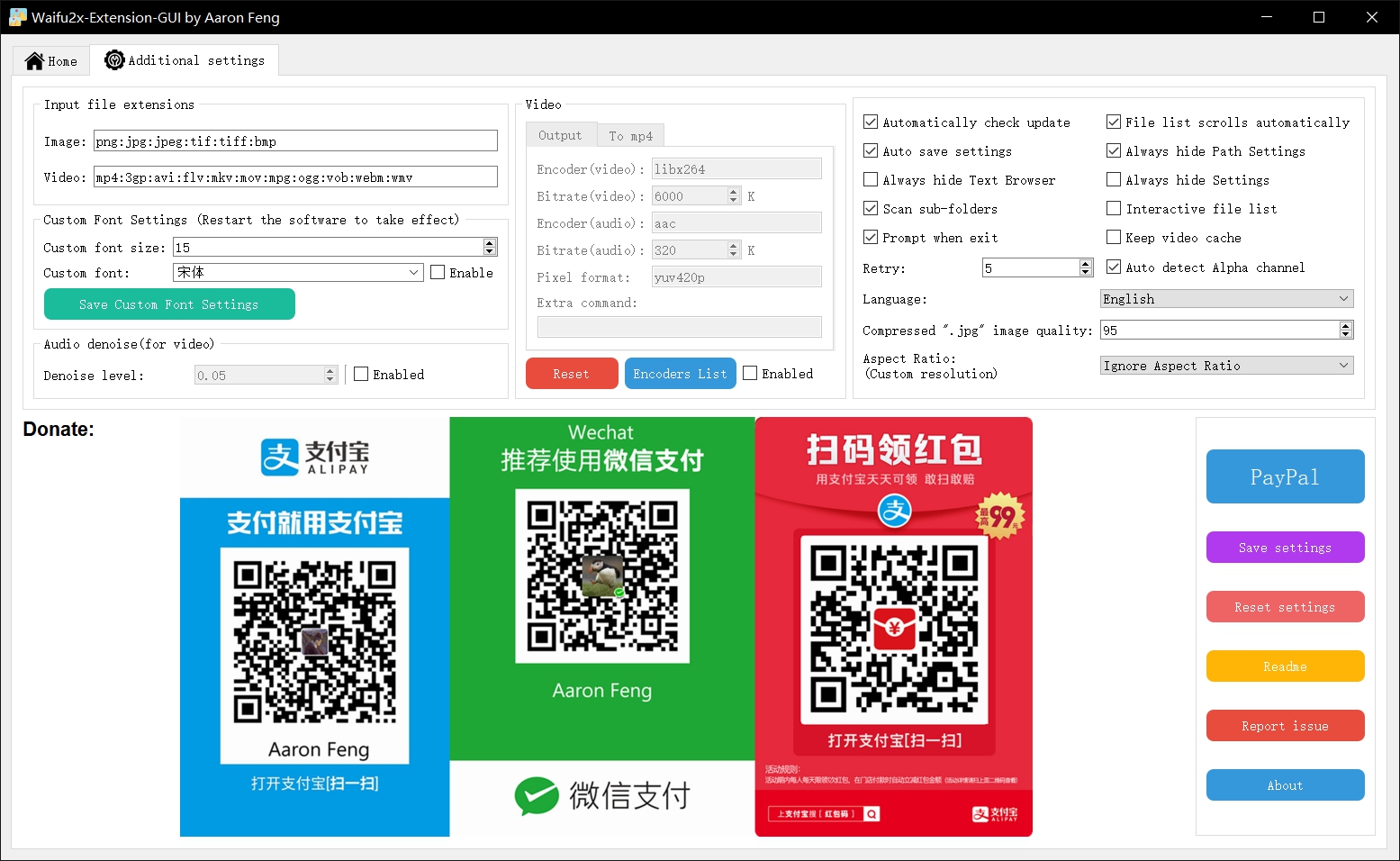Click the PayPal donate button

click(1285, 476)
